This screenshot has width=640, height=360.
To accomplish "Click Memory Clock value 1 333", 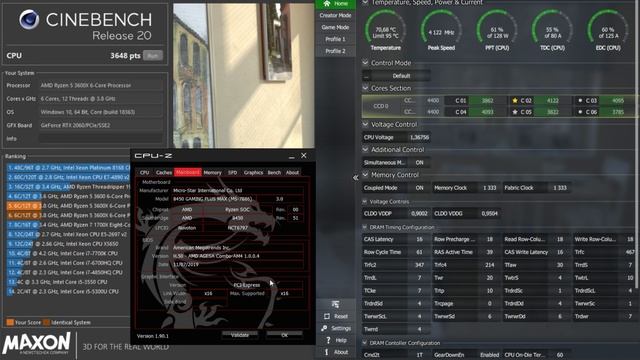I will [x=489, y=188].
